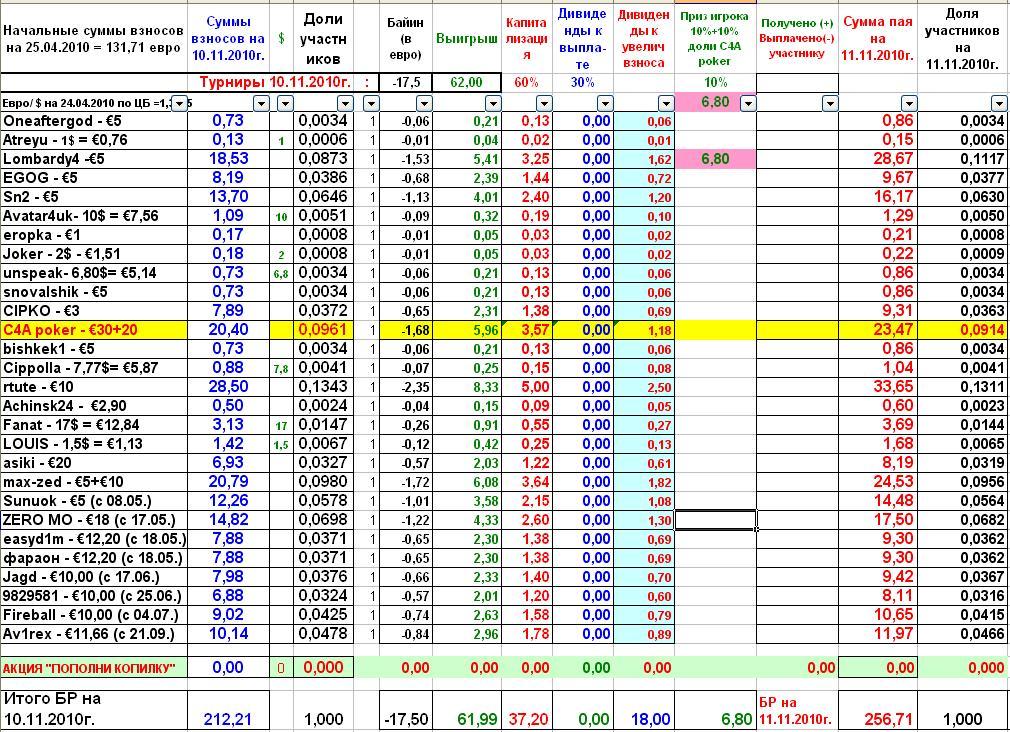Select the header cell 'Суммы взносов на 10.11.2010г.'
Image resolution: width=1010 pixels, height=732 pixels.
(x=229, y=39)
